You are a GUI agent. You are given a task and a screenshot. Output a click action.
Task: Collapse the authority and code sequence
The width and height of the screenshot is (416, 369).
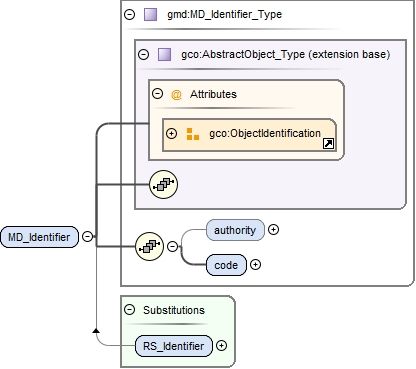(x=172, y=247)
